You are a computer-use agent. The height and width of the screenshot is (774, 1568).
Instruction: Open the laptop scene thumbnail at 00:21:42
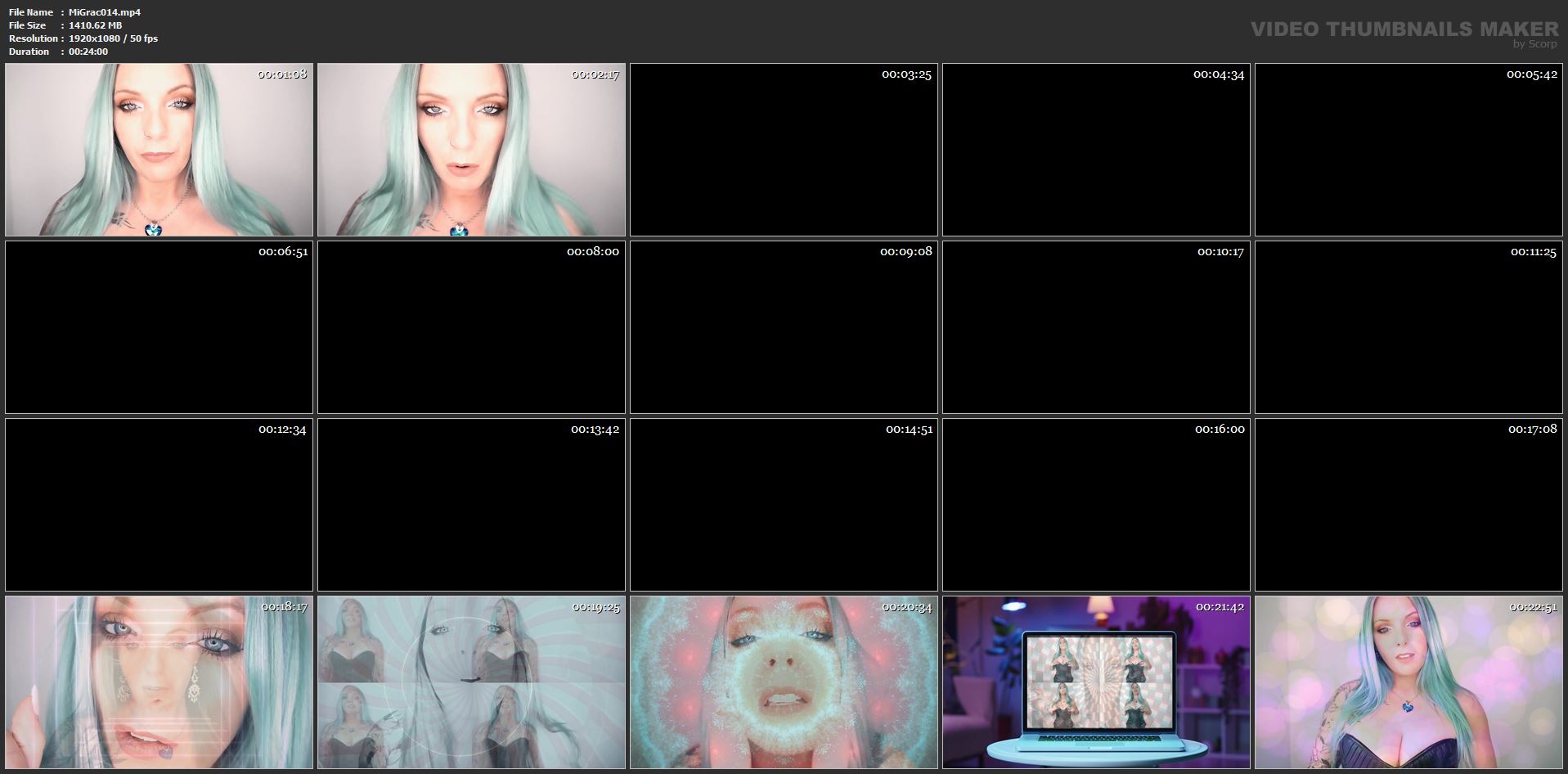tap(1096, 682)
